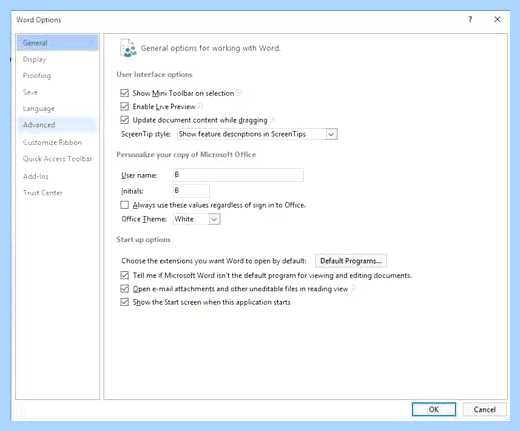This screenshot has width=520, height=431.
Task: Open the Trust Center category
Action: point(58,193)
